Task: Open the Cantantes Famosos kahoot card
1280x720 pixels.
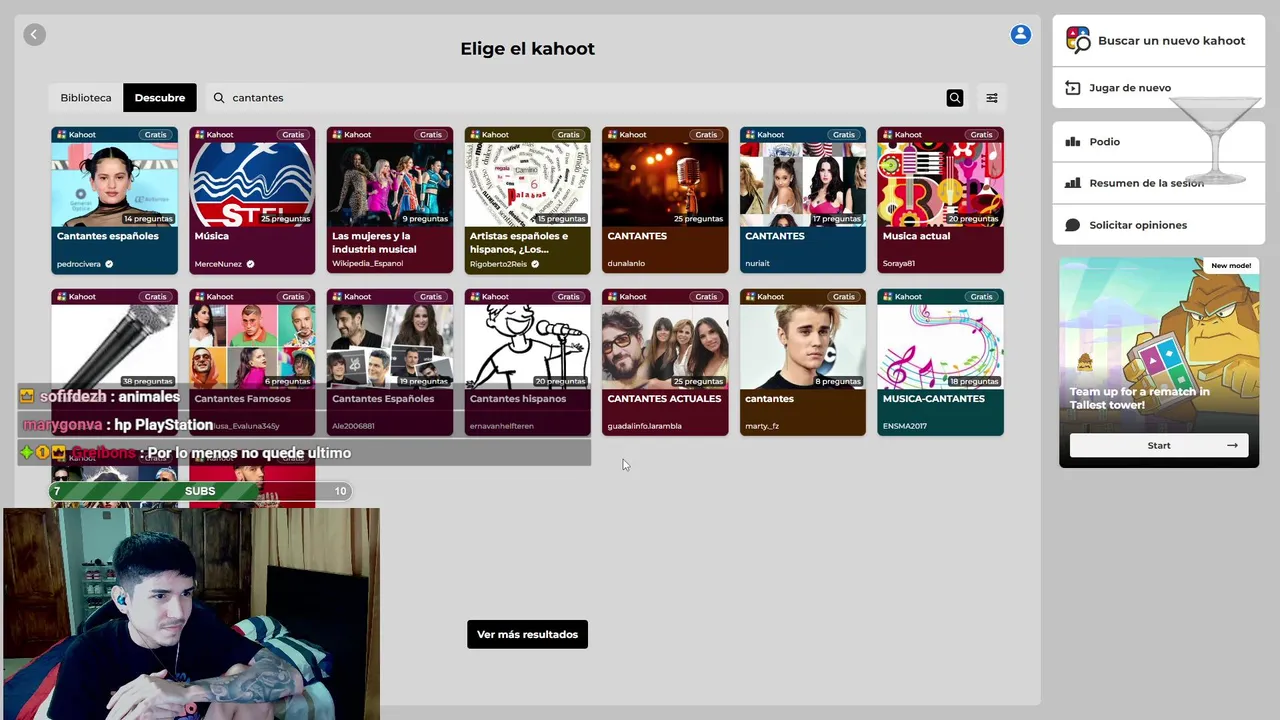Action: pyautogui.click(x=252, y=362)
